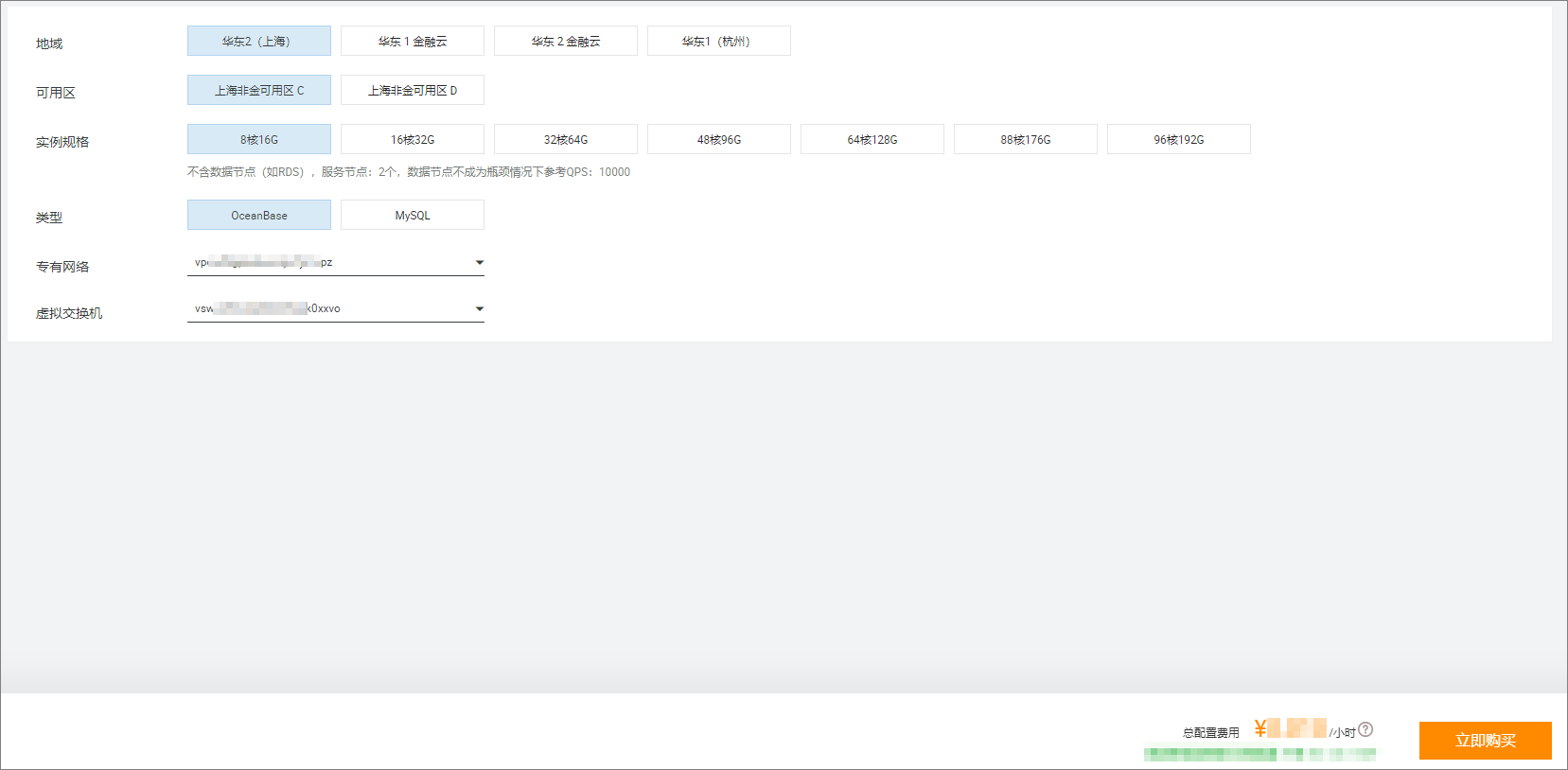Pick instance spec 48核96G
Viewport: 1568px width, 770px height.
coord(719,139)
